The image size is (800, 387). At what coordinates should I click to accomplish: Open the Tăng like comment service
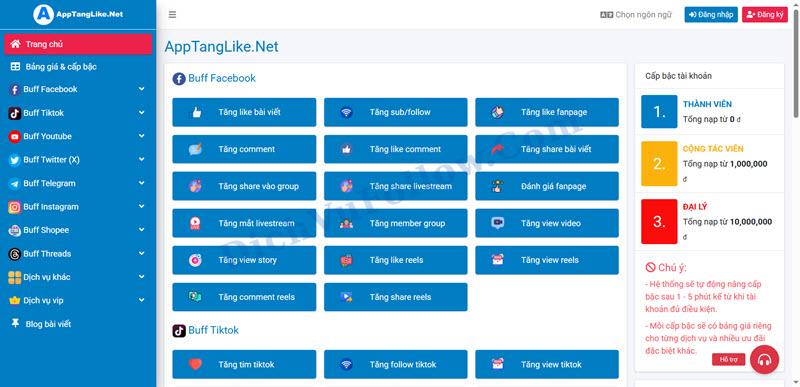point(395,149)
